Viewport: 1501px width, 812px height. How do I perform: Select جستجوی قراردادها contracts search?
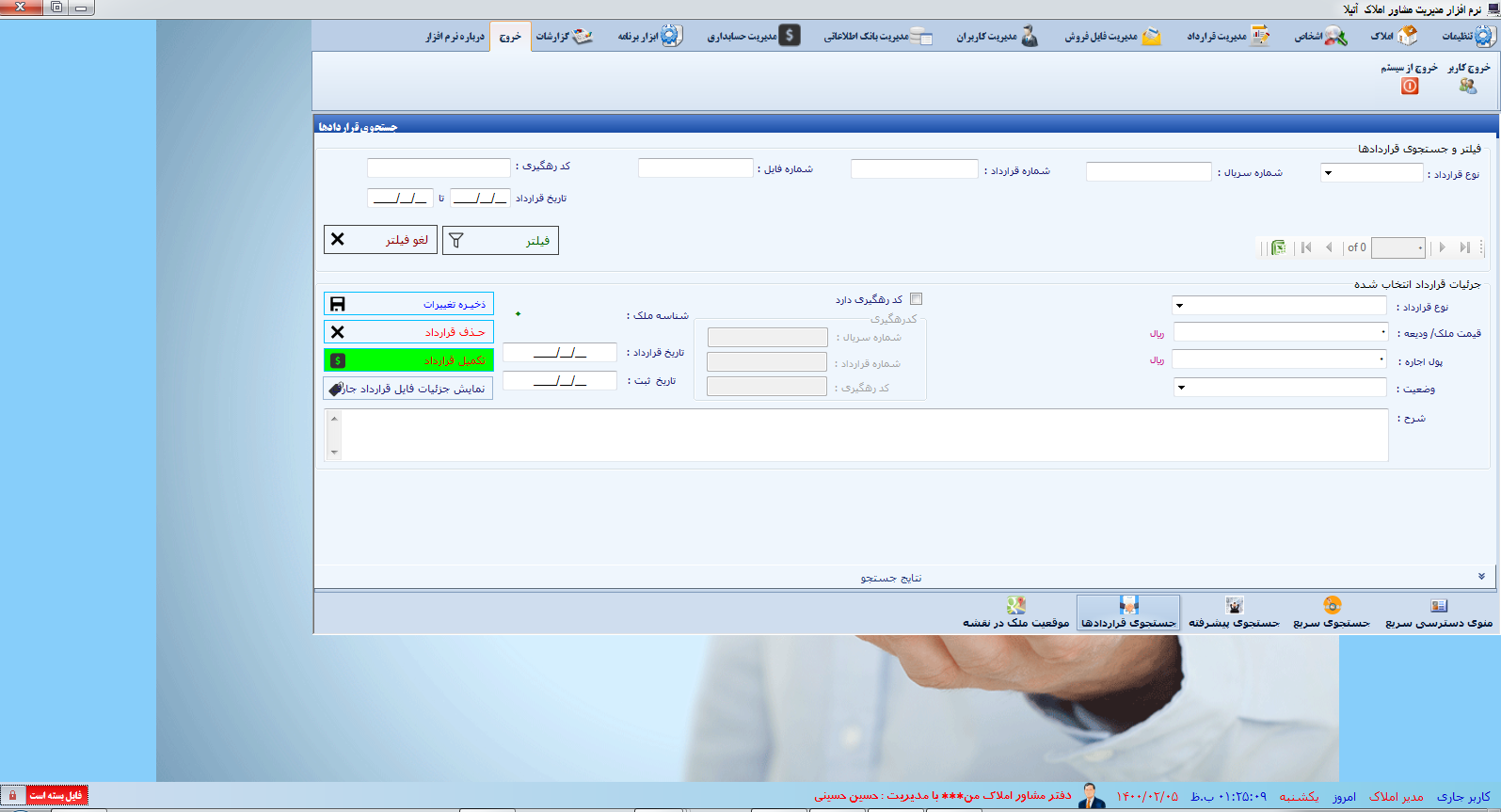coord(1128,613)
